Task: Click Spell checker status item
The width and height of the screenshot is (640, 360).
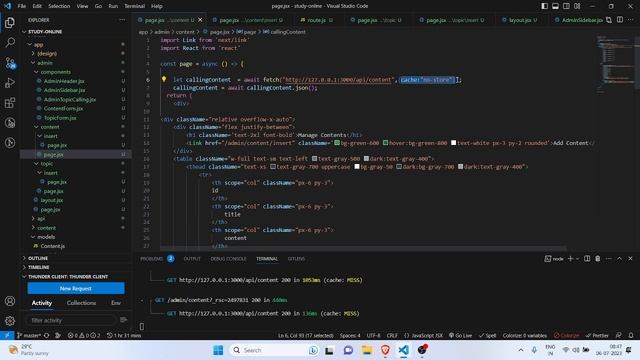Action: [x=488, y=336]
